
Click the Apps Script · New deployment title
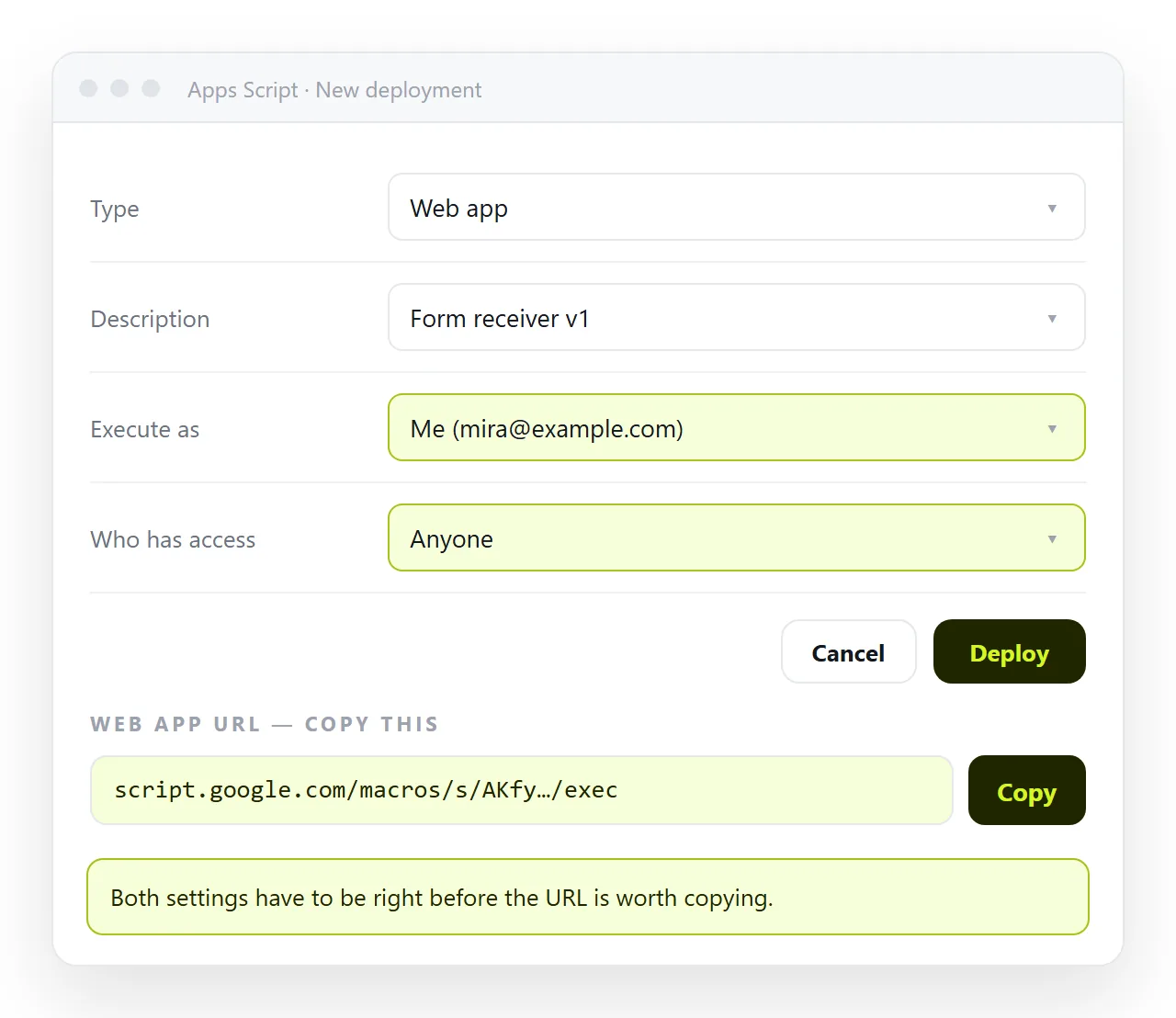click(x=334, y=90)
